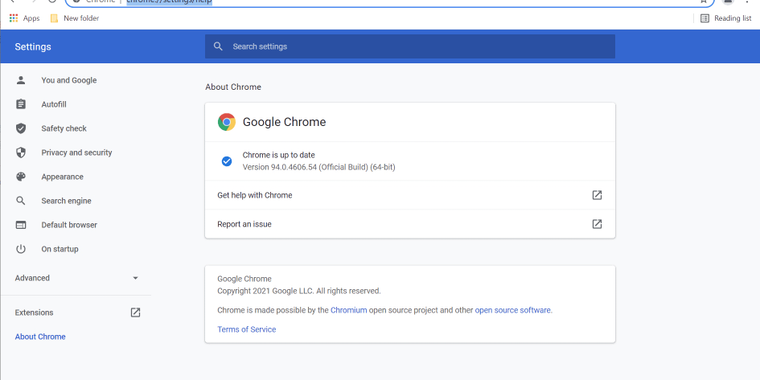Open the Apps grid icon in bookmarks bar
This screenshot has width=760, height=380.
click(14, 18)
